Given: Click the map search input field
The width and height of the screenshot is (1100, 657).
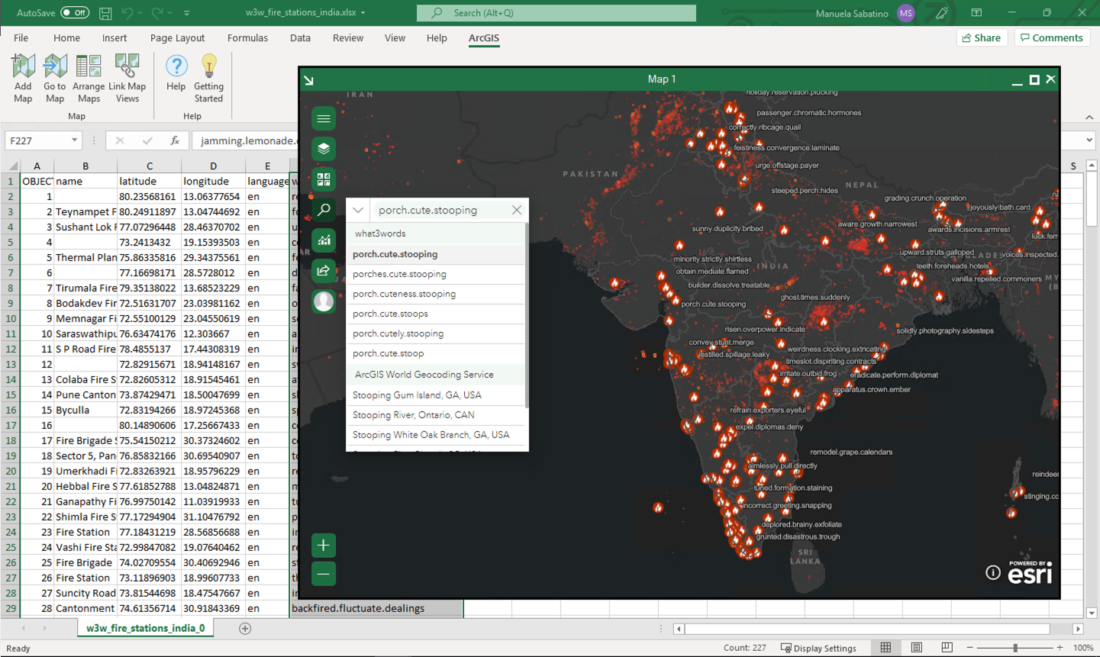Looking at the screenshot, I should point(438,210).
